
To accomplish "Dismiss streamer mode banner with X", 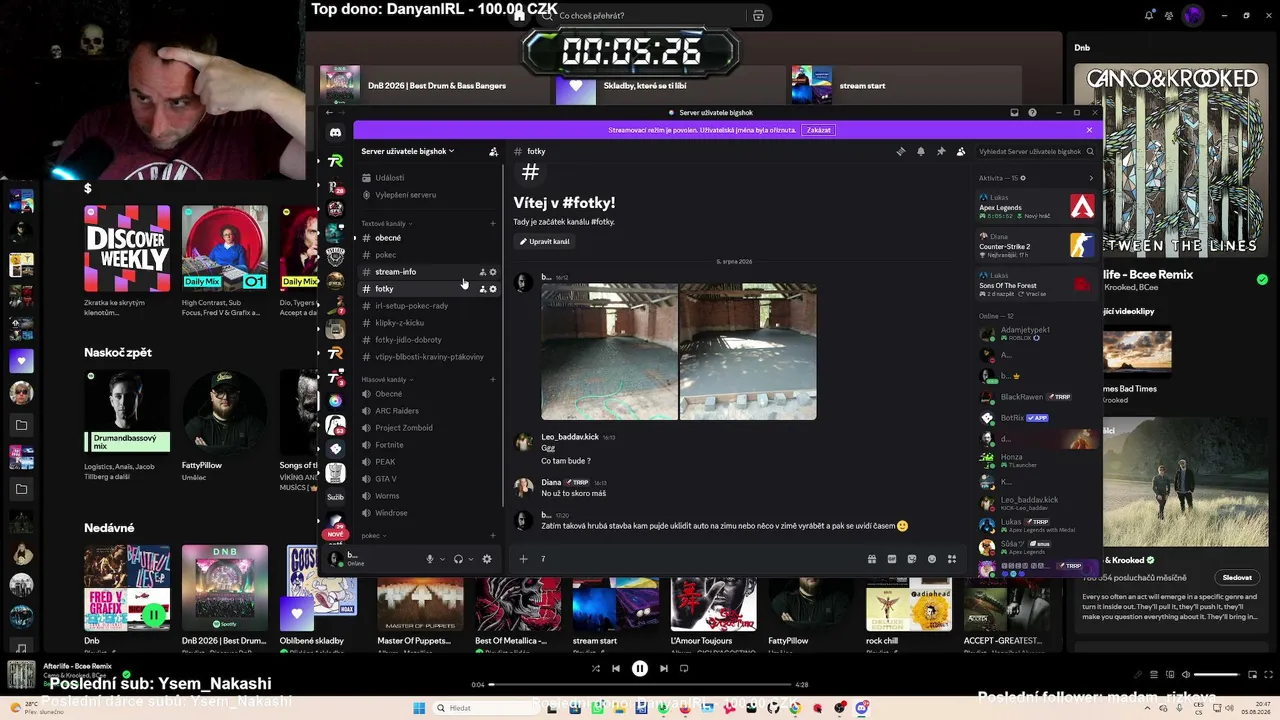I will point(1089,130).
